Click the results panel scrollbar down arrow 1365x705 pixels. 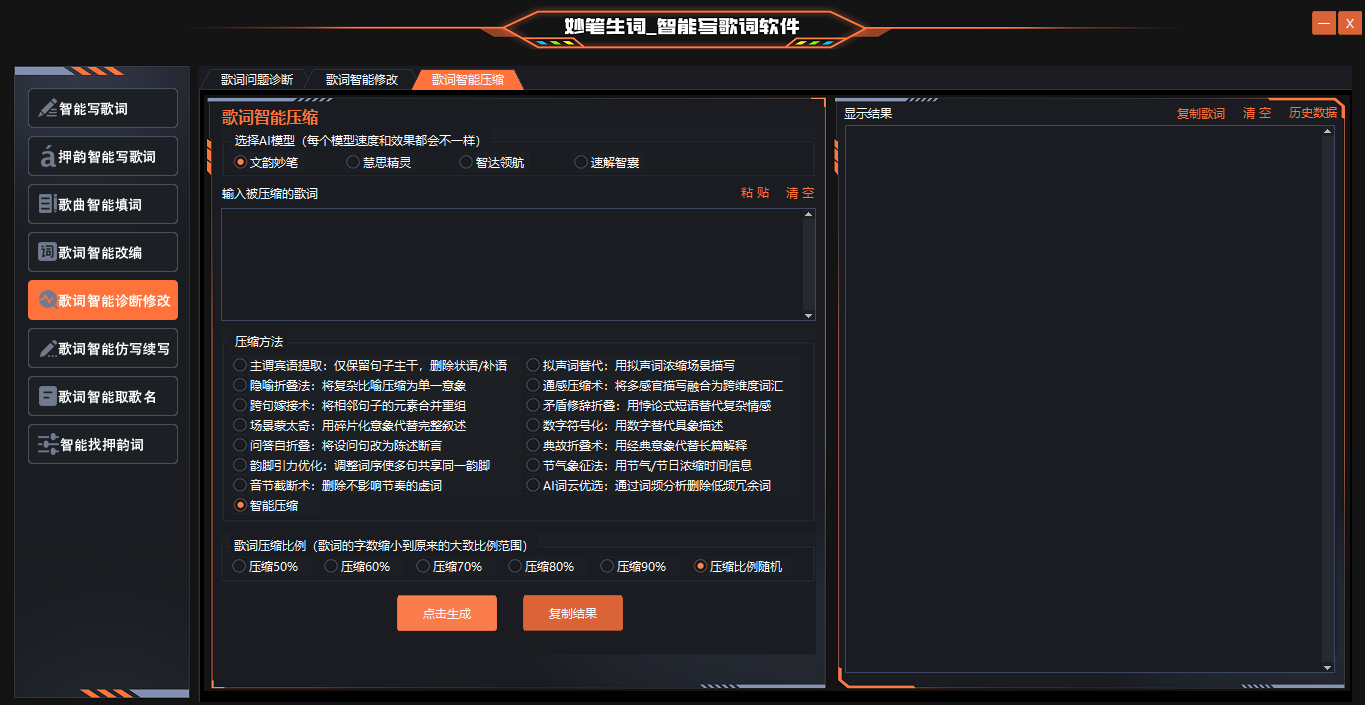point(1328,667)
